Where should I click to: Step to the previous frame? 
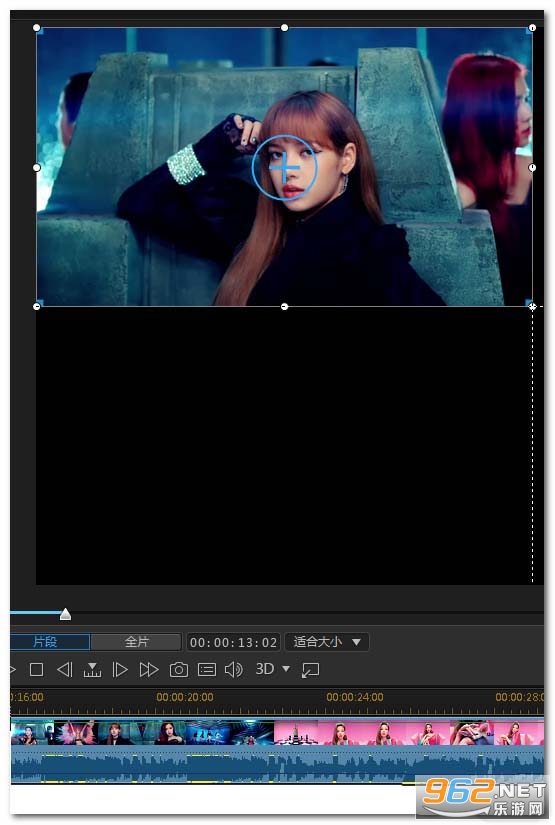[x=65, y=669]
